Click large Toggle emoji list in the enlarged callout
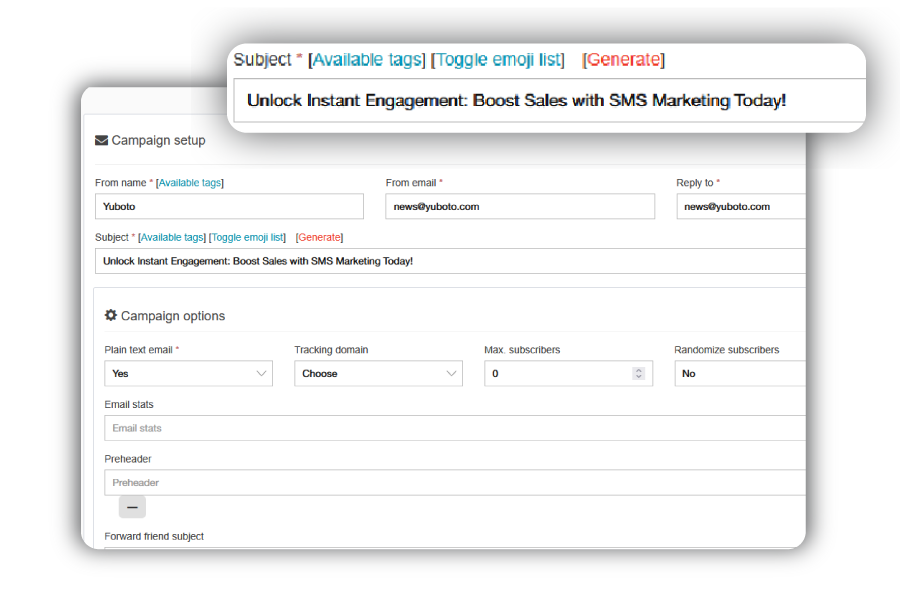This screenshot has height=601, width=900. [x=499, y=60]
